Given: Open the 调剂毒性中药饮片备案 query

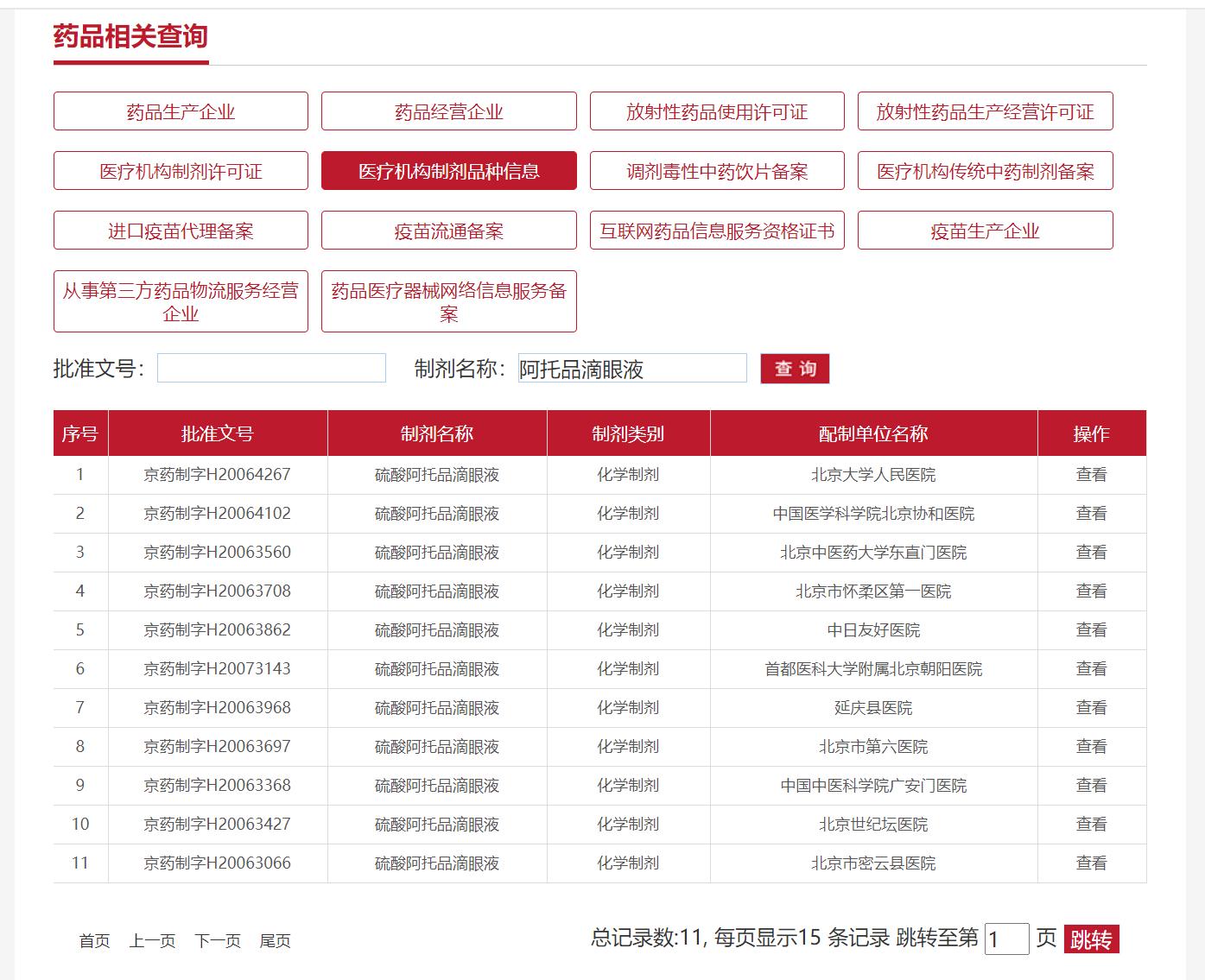Looking at the screenshot, I should (717, 170).
